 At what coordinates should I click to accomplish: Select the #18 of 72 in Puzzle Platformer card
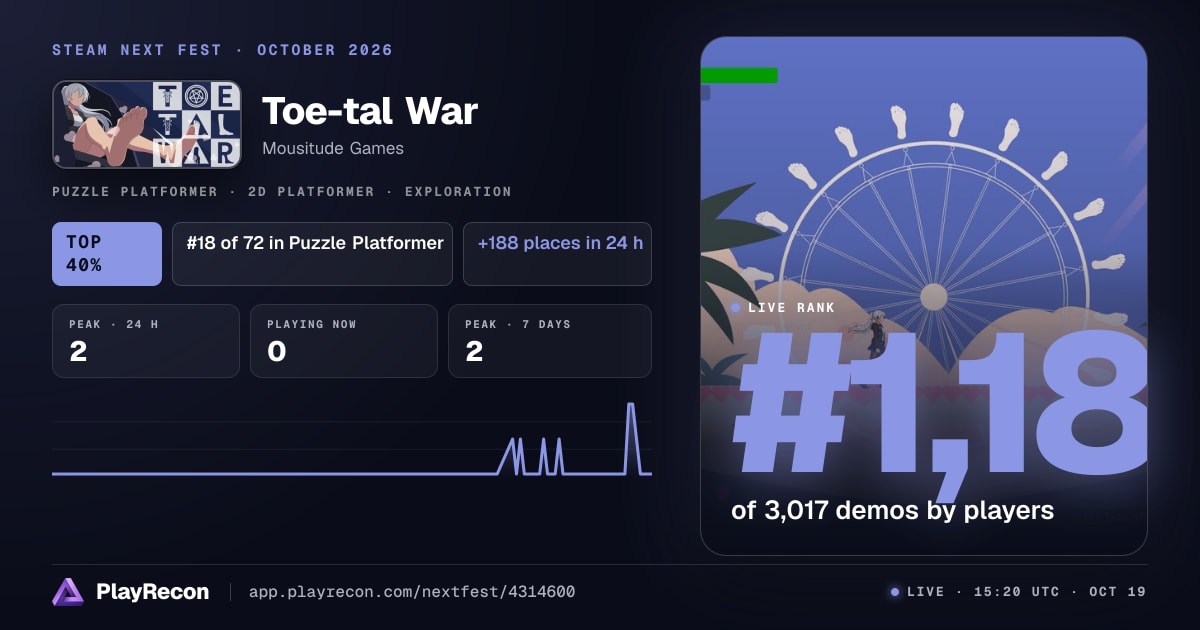pos(312,254)
